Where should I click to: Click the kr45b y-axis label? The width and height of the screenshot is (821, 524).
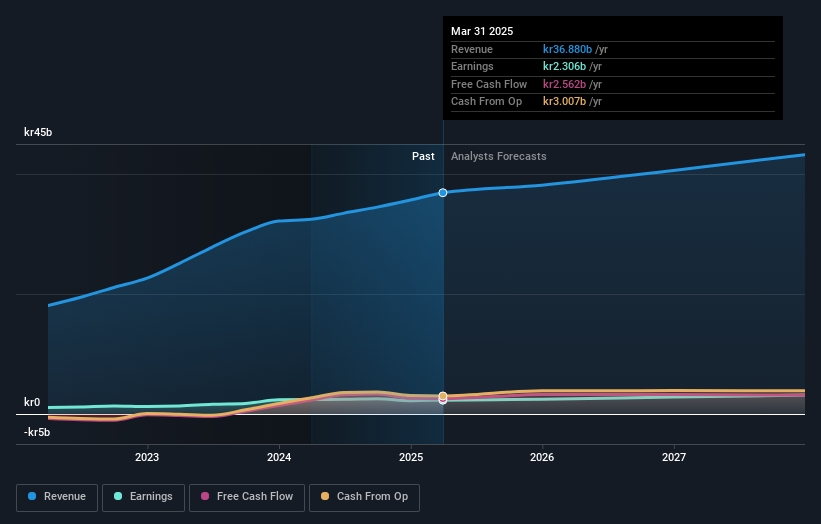(x=38, y=132)
